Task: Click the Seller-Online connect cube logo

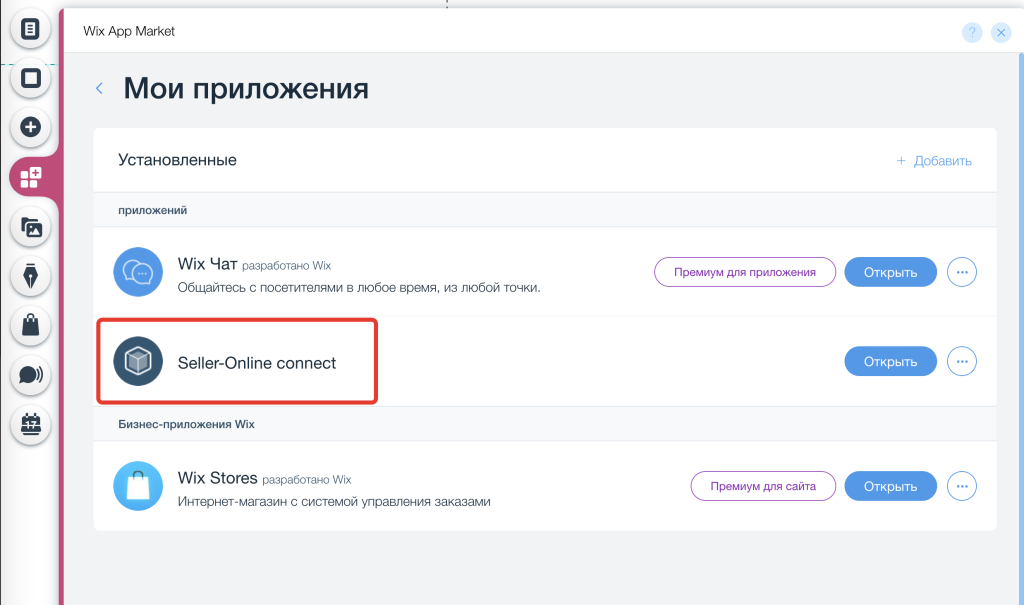Action: [x=138, y=361]
